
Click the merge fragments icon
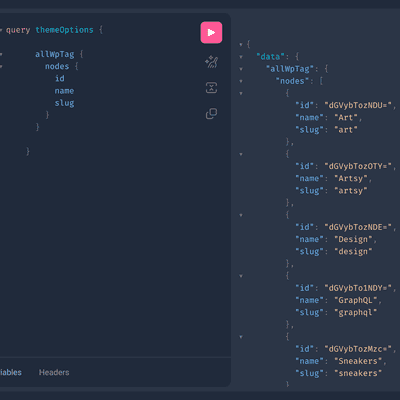(211, 88)
